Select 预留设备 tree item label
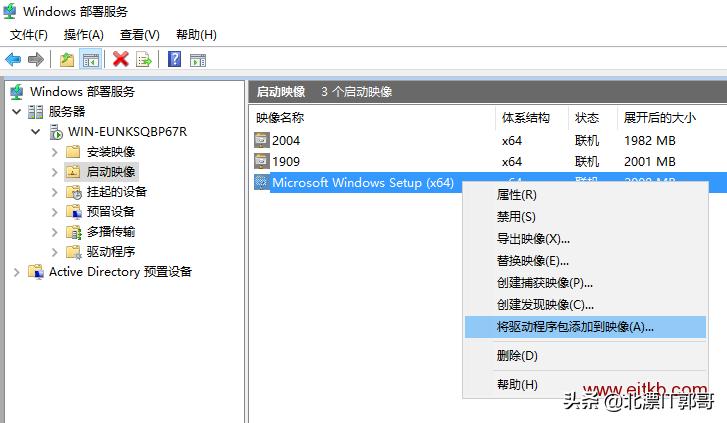 coord(111,212)
